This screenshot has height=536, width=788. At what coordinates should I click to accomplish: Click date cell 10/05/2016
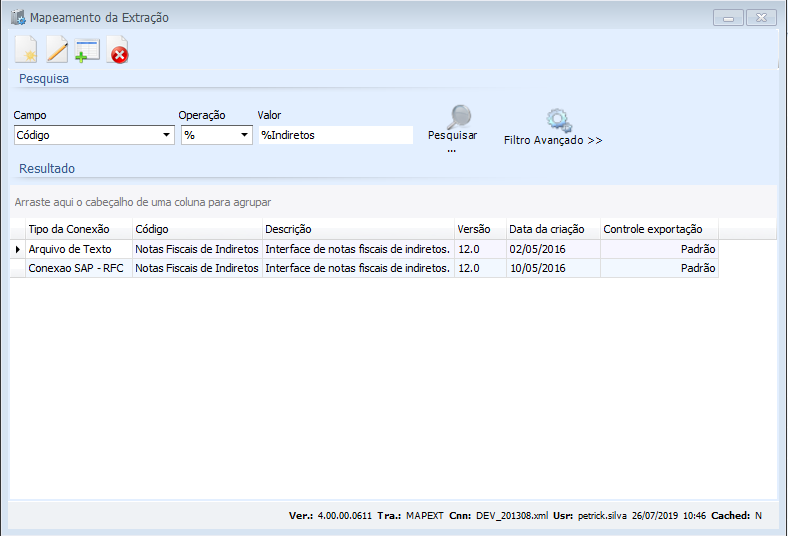pyautogui.click(x=553, y=268)
